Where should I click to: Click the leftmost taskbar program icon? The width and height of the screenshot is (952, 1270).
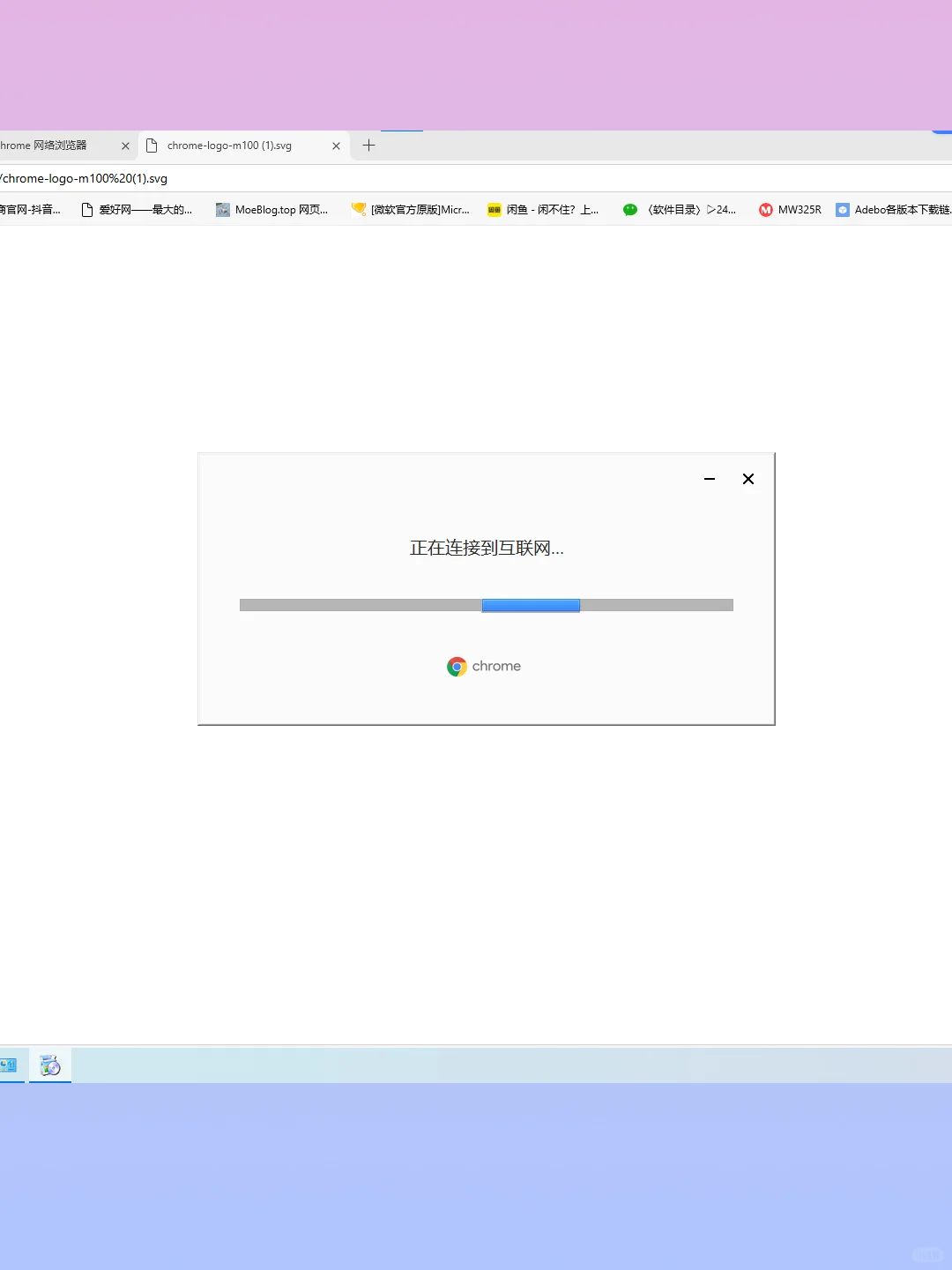[10, 1065]
